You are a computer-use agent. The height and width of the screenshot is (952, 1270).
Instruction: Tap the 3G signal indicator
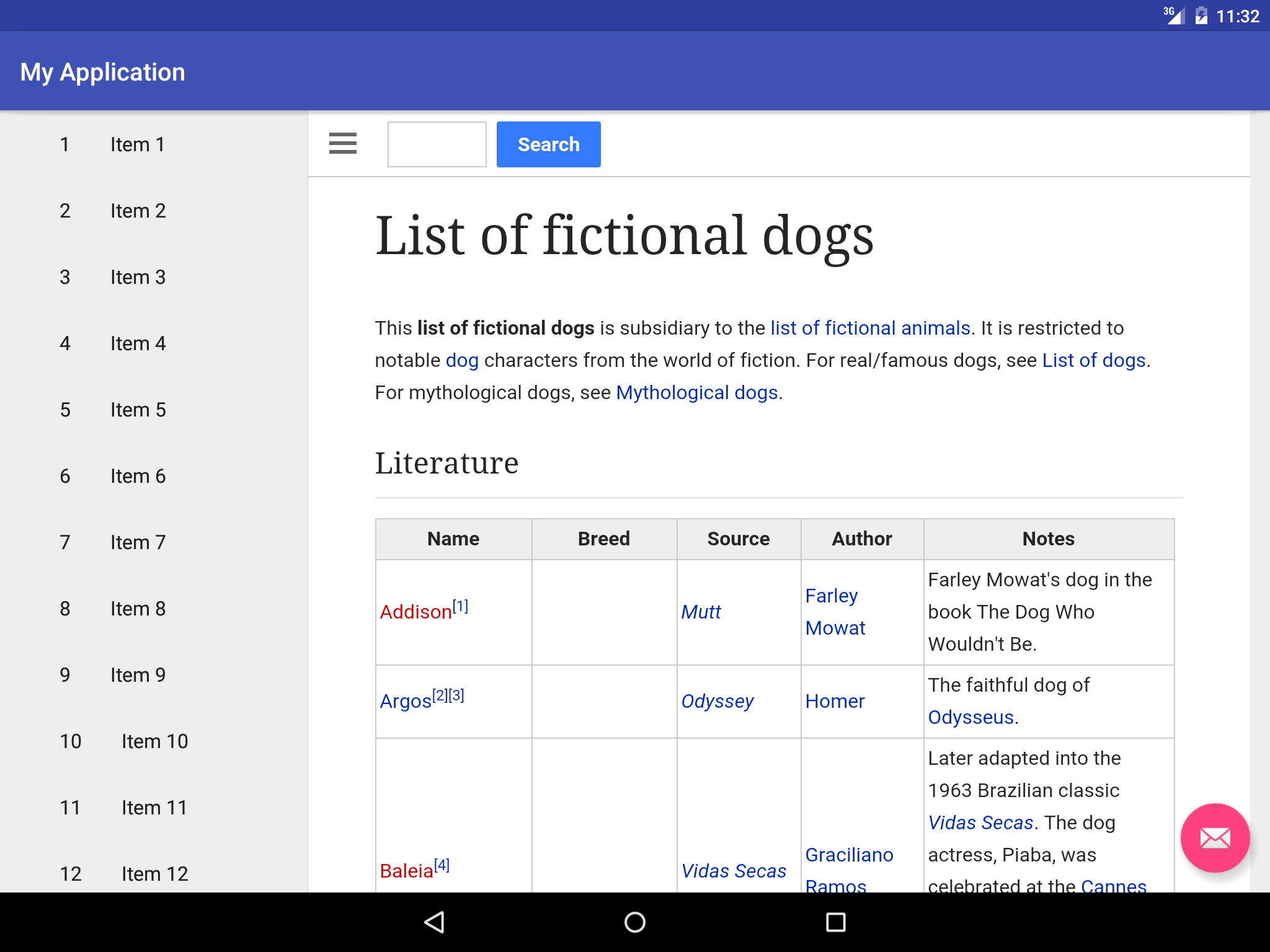tap(1173, 15)
